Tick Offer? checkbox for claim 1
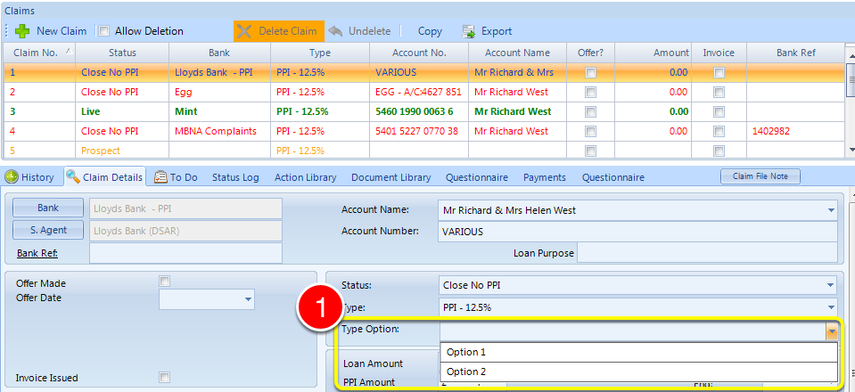This screenshot has height=392, width=855. click(x=590, y=73)
